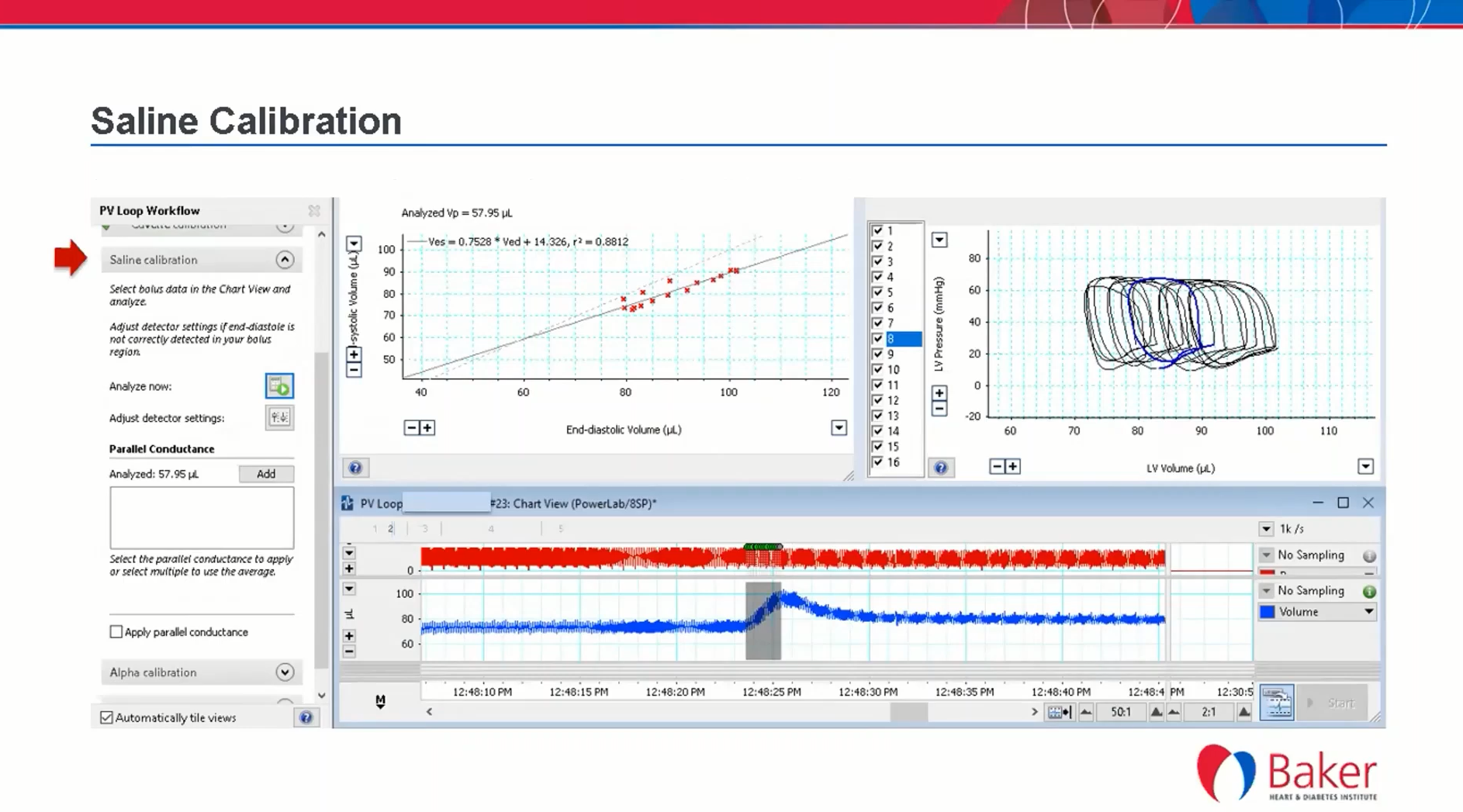
Task: Open the 1k /s sampling rate dropdown
Action: pos(1266,529)
